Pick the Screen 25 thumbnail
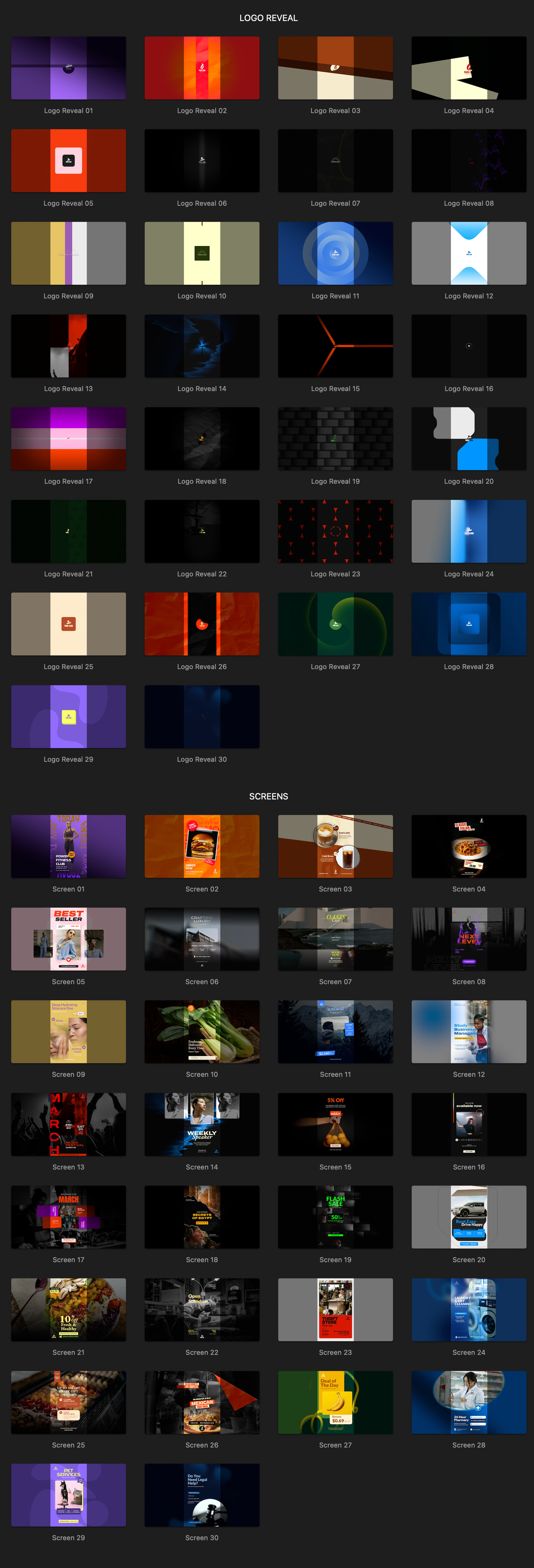The height and width of the screenshot is (1568, 534). (68, 1402)
